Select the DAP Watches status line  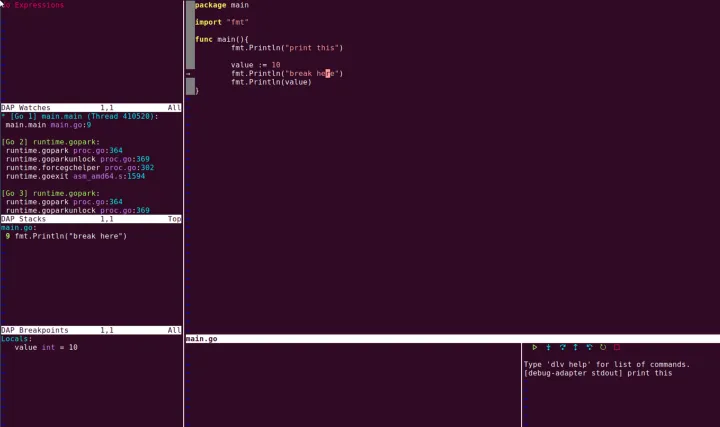(x=91, y=107)
